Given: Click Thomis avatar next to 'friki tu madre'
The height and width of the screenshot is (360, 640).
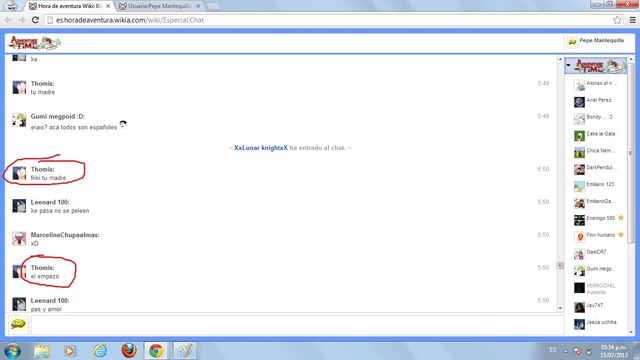Looking at the screenshot, I should (19, 173).
